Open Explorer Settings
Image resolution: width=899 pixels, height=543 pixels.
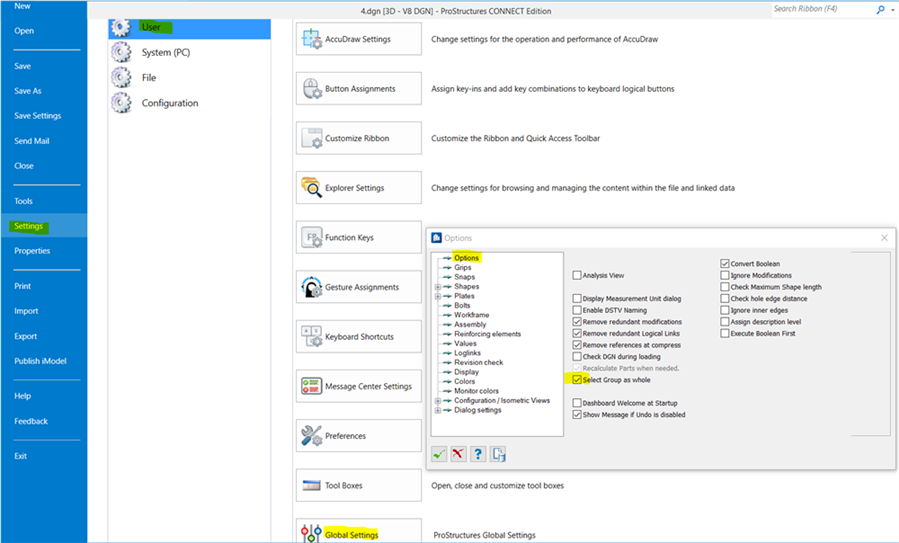coord(358,188)
